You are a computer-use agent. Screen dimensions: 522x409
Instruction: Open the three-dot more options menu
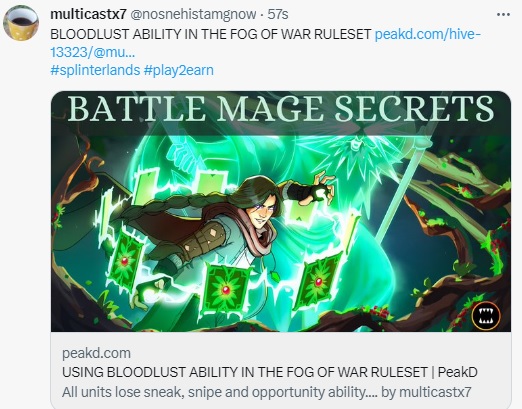point(503,14)
